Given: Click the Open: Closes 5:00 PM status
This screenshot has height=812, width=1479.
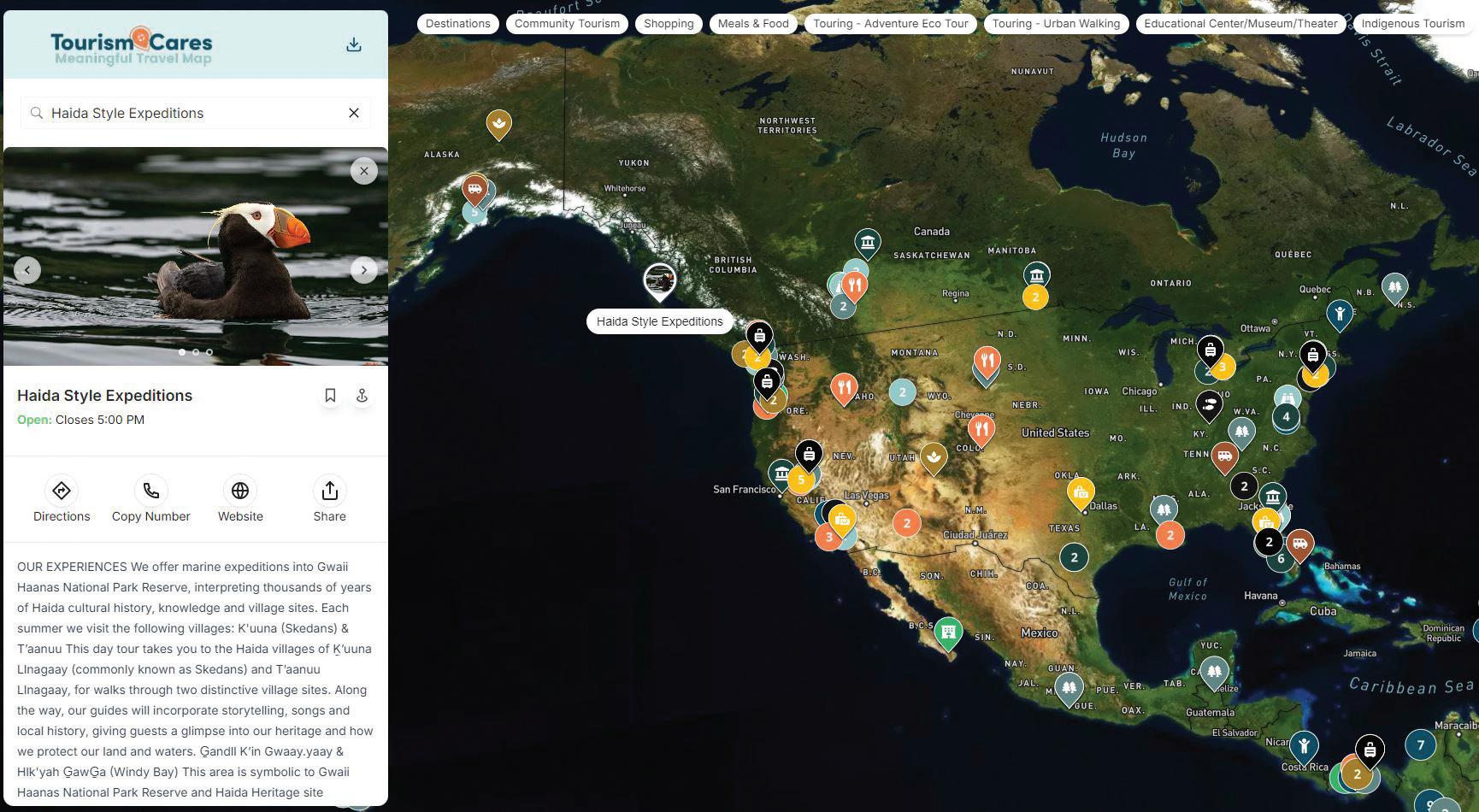Looking at the screenshot, I should point(80,420).
